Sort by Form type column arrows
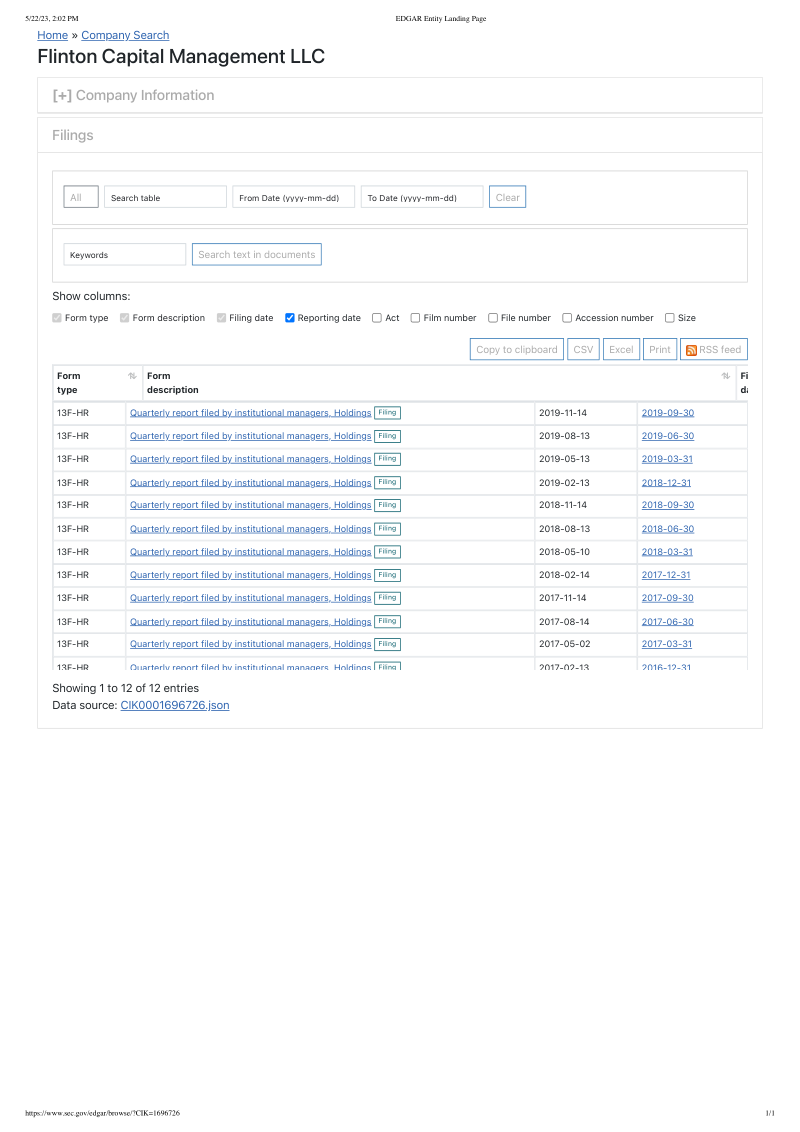The image size is (800, 1132). pyautogui.click(x=132, y=376)
